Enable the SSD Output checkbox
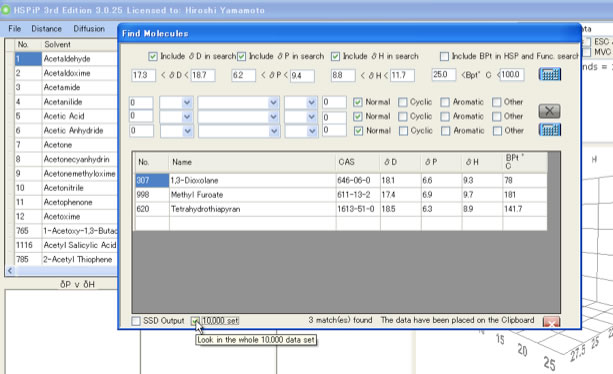Image resolution: width=613 pixels, height=374 pixels. click(x=136, y=321)
